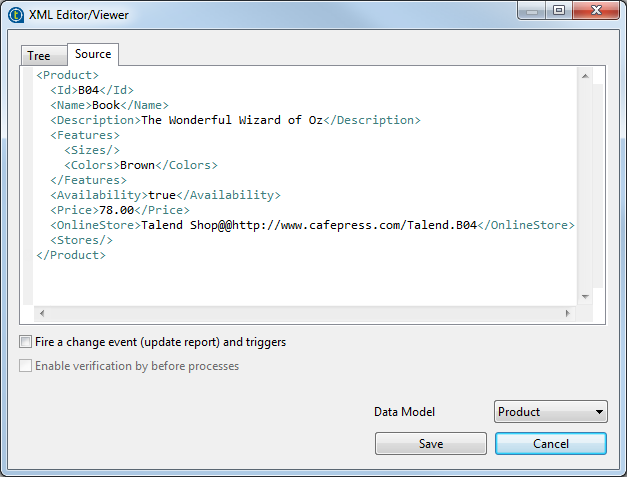Maximize the XML Editor/Viewer window
The height and width of the screenshot is (477, 627).
(x=558, y=11)
